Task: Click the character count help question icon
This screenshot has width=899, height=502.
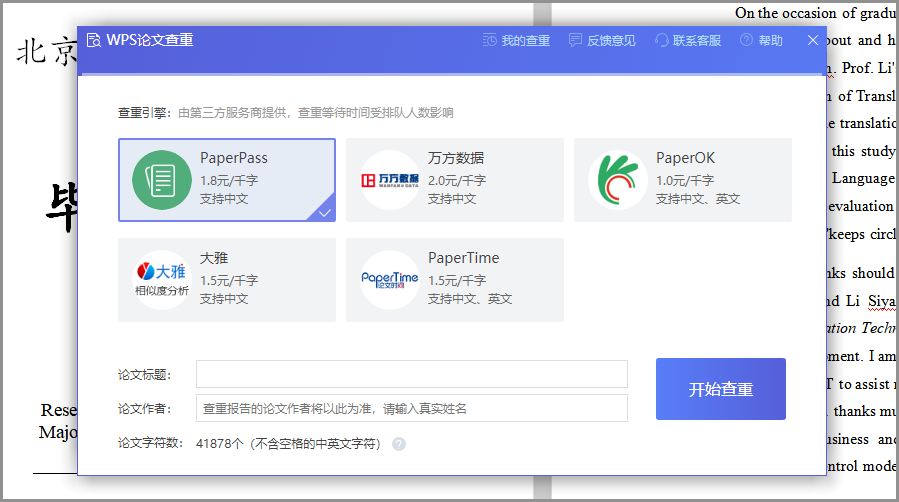Action: tap(399, 444)
